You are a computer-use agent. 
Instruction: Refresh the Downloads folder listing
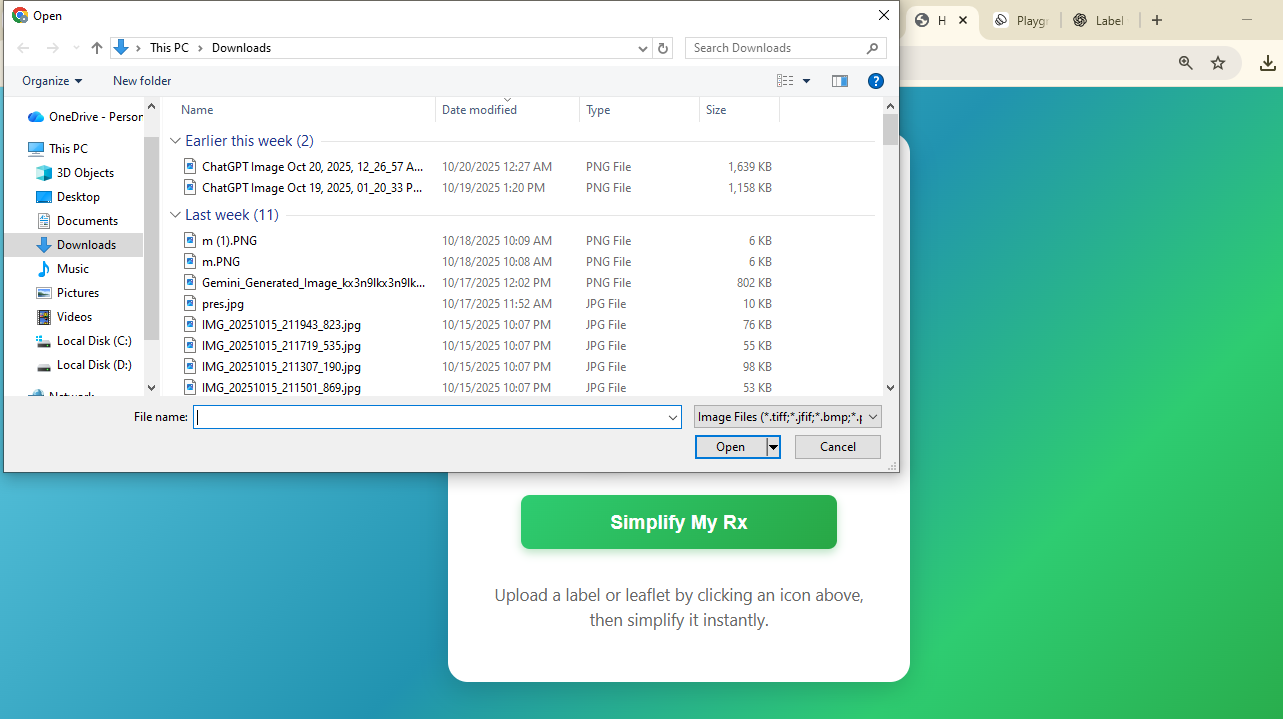point(663,48)
